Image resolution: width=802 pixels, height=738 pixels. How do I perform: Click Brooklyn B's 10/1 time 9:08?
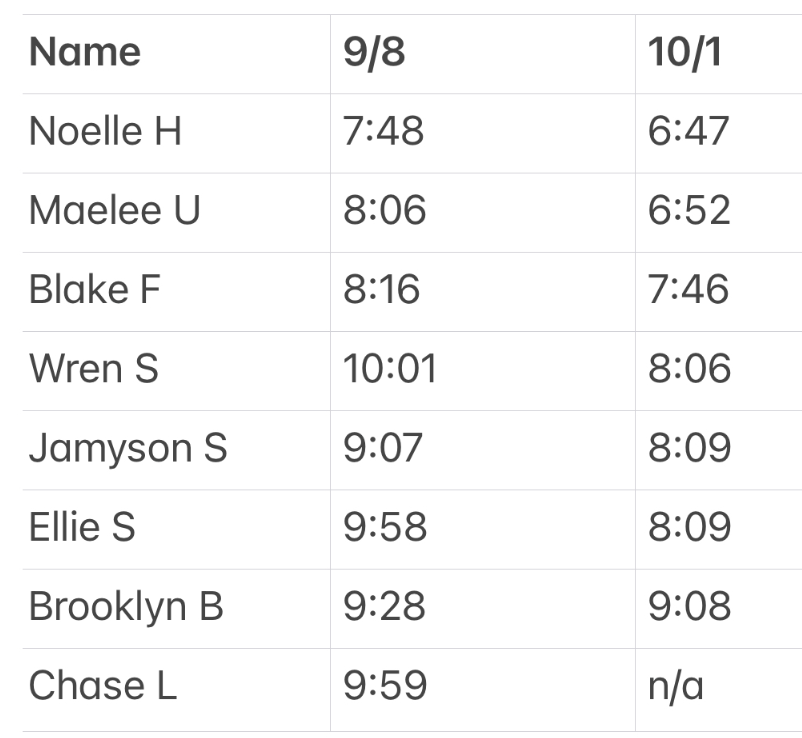(689, 607)
